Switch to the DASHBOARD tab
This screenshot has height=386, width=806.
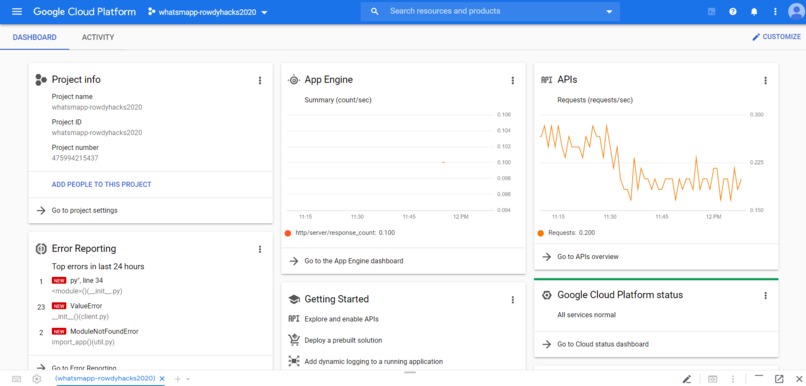(x=34, y=38)
